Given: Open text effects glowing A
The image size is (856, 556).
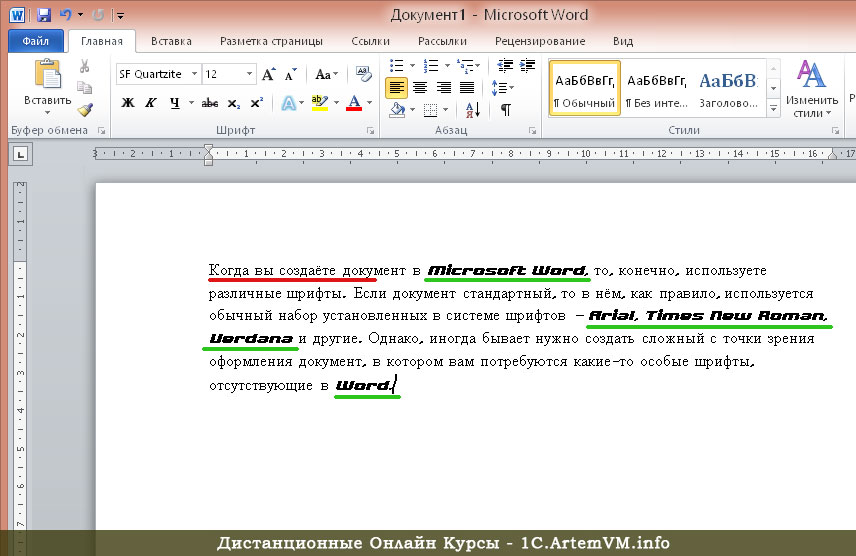Looking at the screenshot, I should tap(289, 103).
